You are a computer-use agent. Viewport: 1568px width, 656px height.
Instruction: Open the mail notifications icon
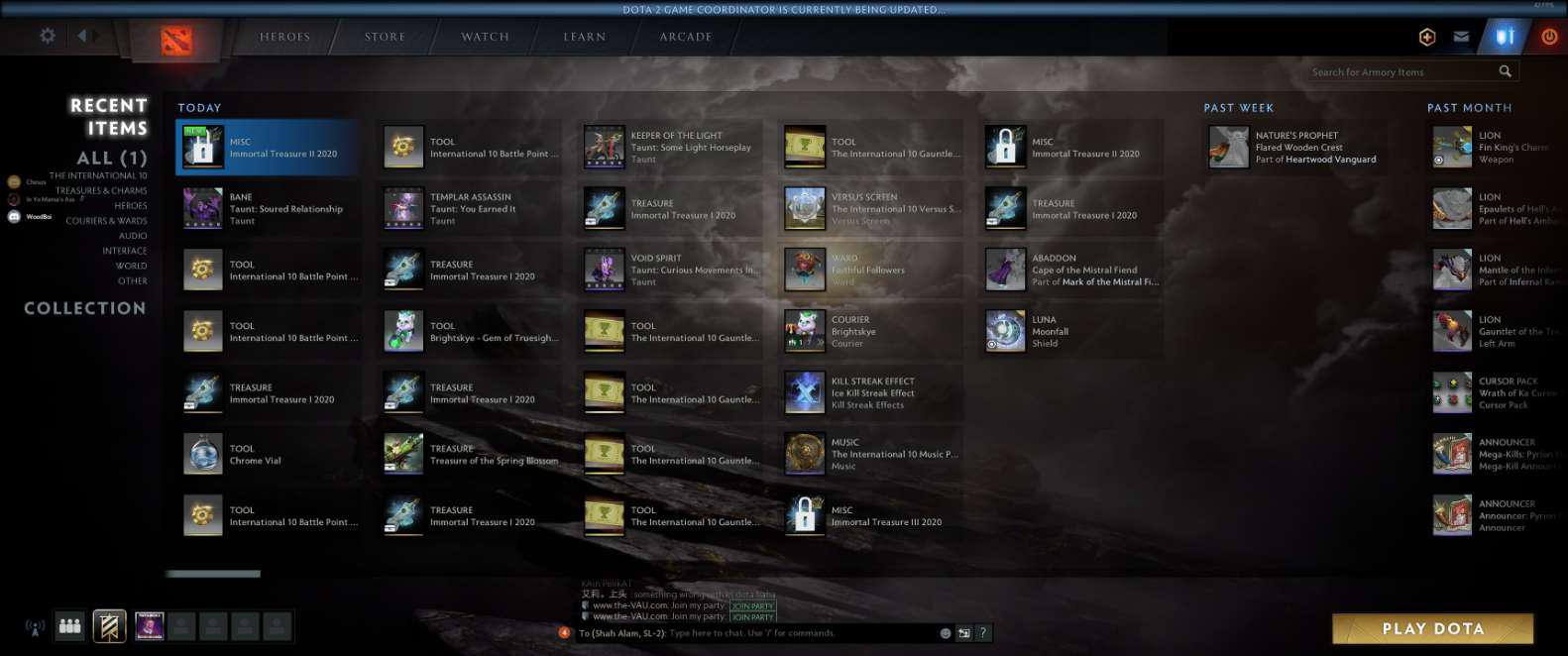pyautogui.click(x=1461, y=37)
